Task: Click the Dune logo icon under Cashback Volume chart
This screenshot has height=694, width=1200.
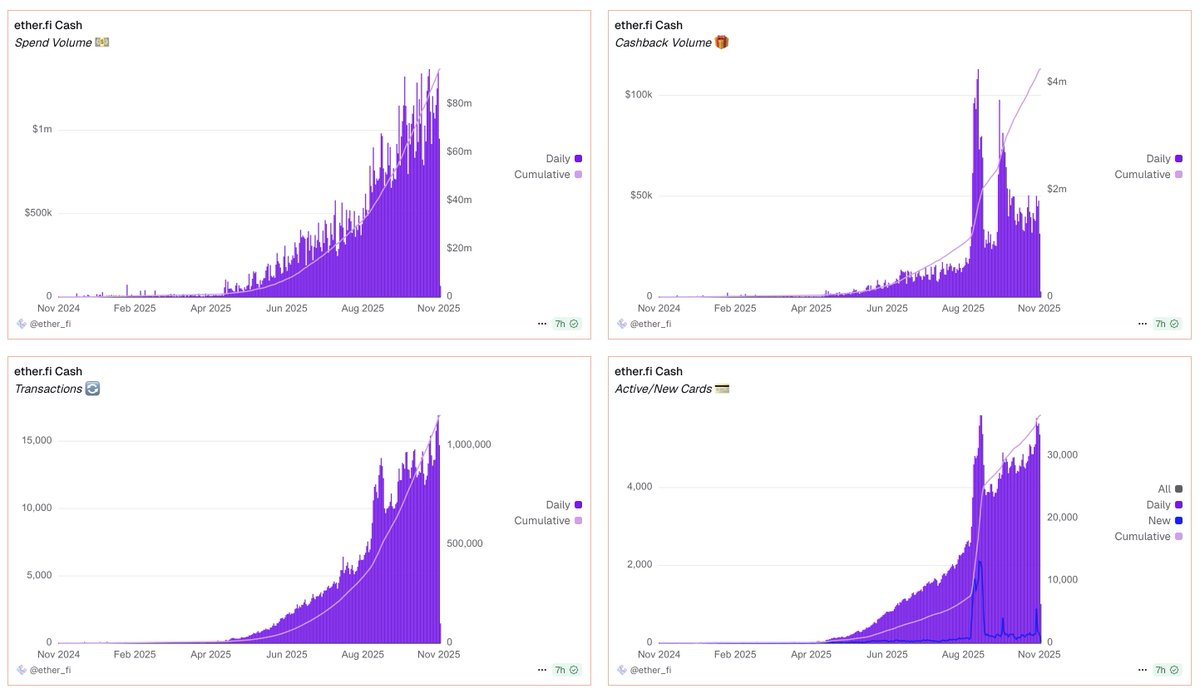Action: click(621, 324)
